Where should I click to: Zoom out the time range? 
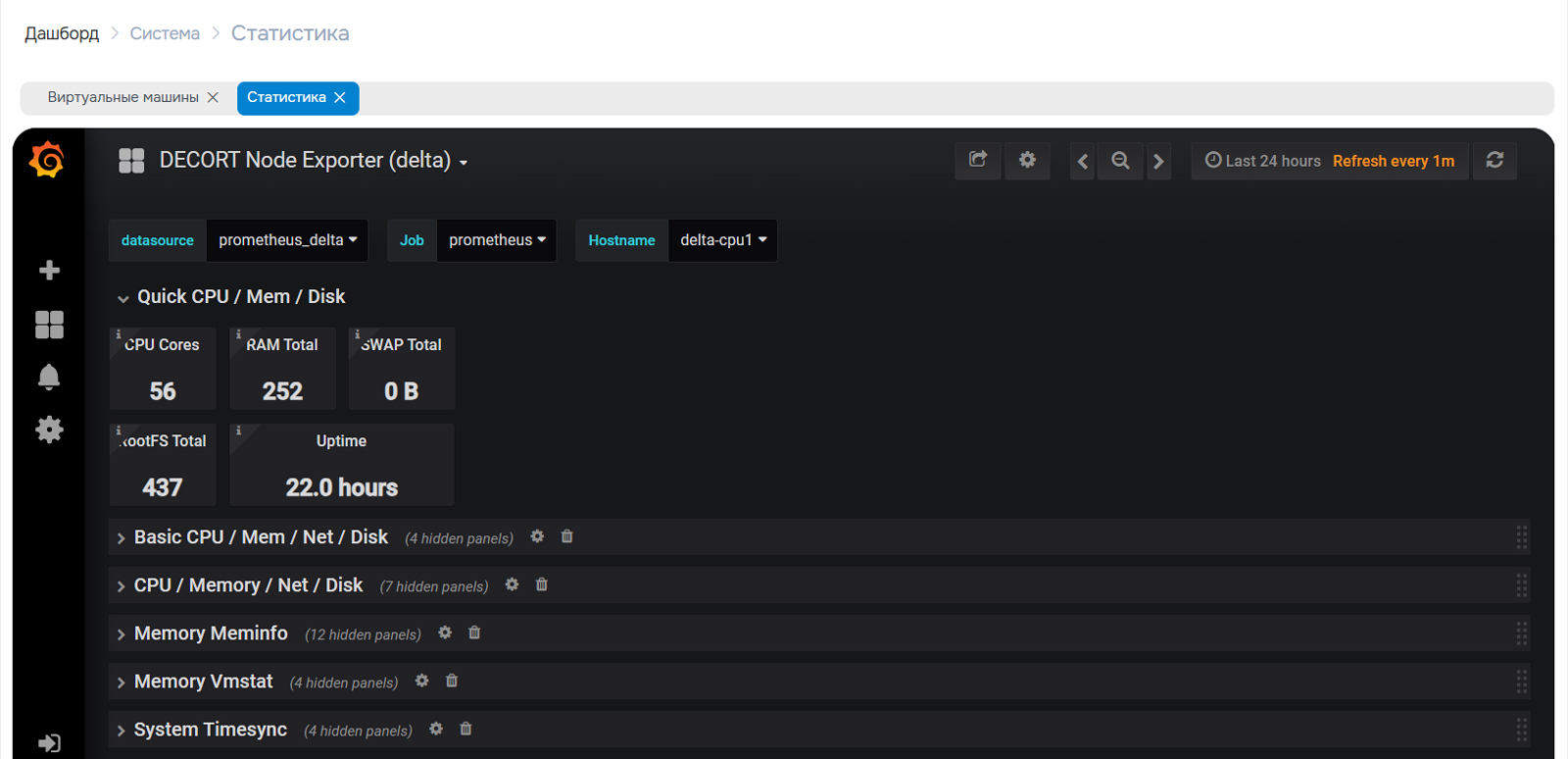1120,161
